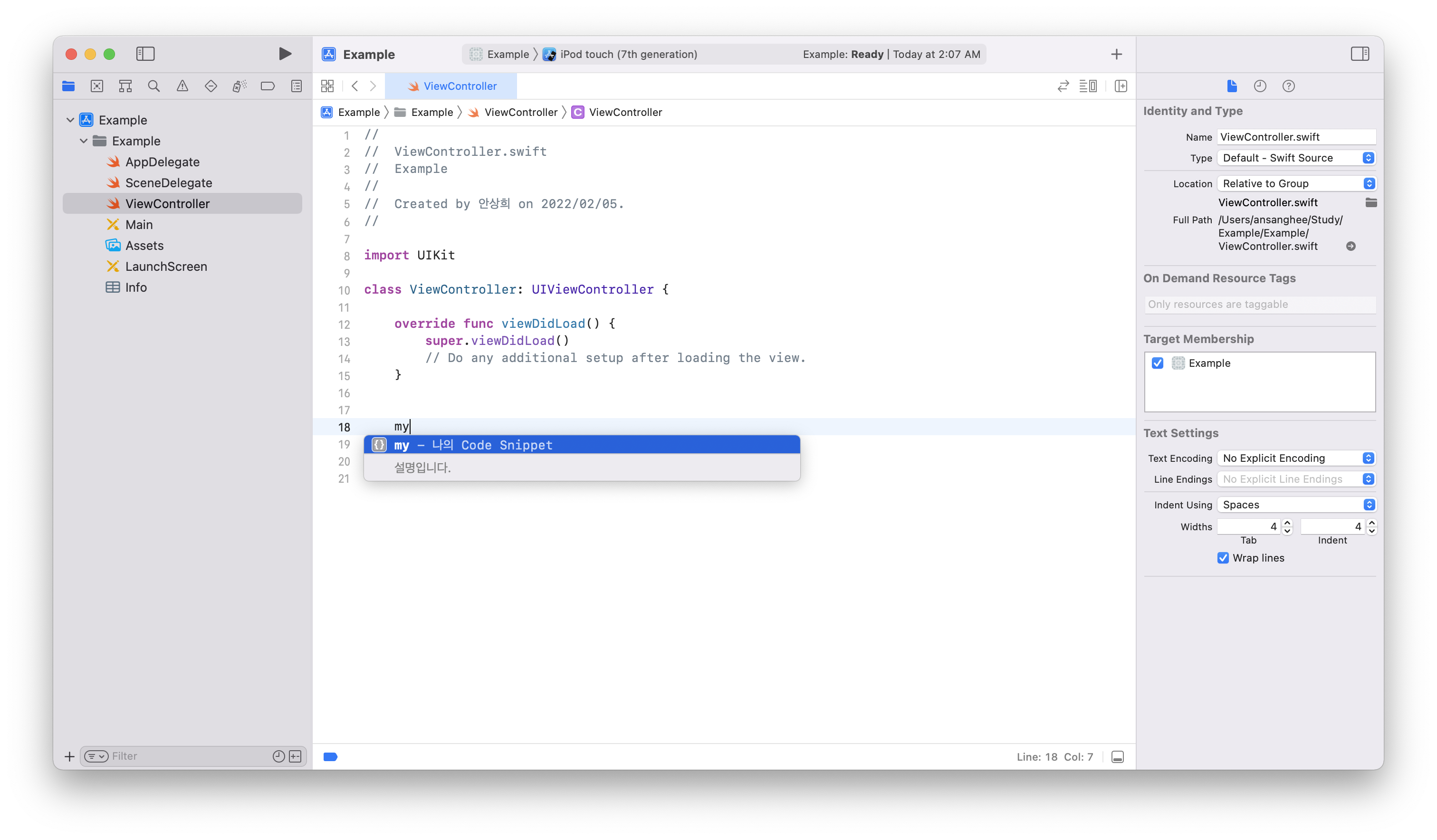Open the Find navigator magnifier icon

[x=153, y=86]
